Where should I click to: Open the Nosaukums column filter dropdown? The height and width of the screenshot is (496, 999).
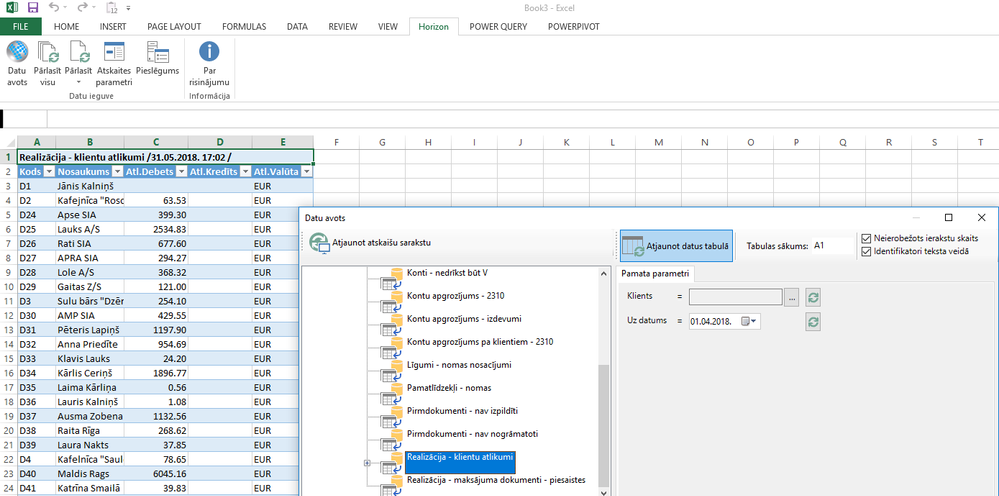(x=117, y=172)
